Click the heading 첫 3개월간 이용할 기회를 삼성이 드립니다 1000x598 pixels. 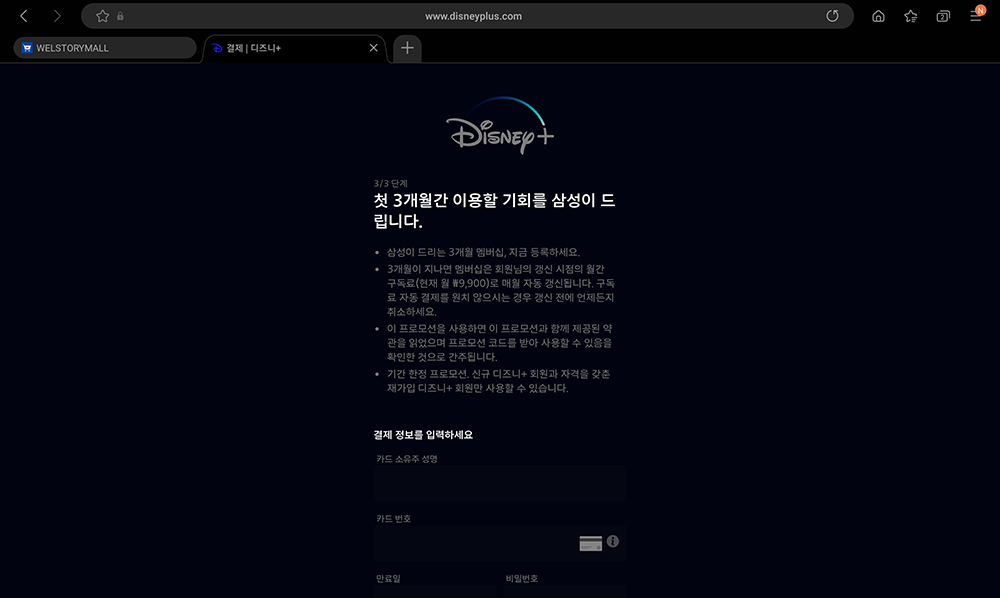tap(494, 210)
